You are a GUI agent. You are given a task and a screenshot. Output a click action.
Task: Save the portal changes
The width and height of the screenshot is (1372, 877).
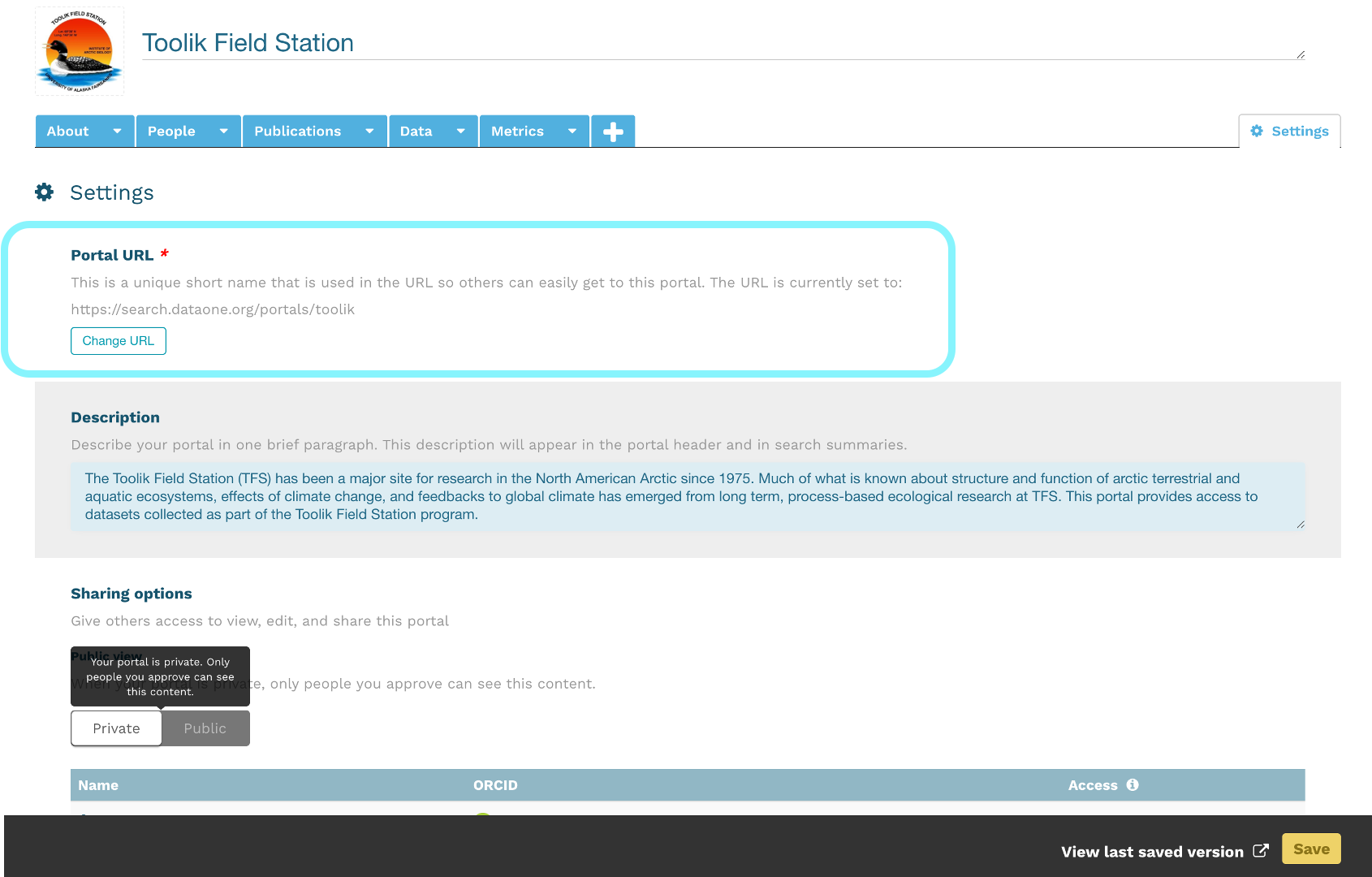click(1311, 849)
